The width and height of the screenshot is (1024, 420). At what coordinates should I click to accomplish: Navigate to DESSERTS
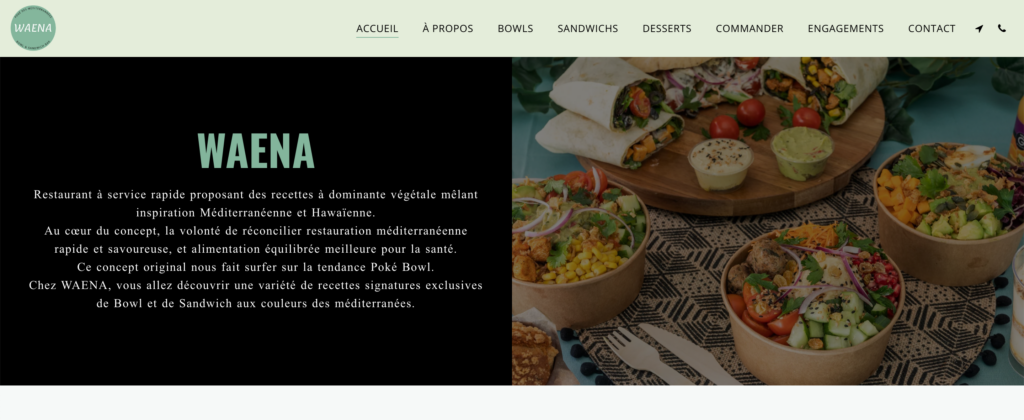[x=667, y=29]
